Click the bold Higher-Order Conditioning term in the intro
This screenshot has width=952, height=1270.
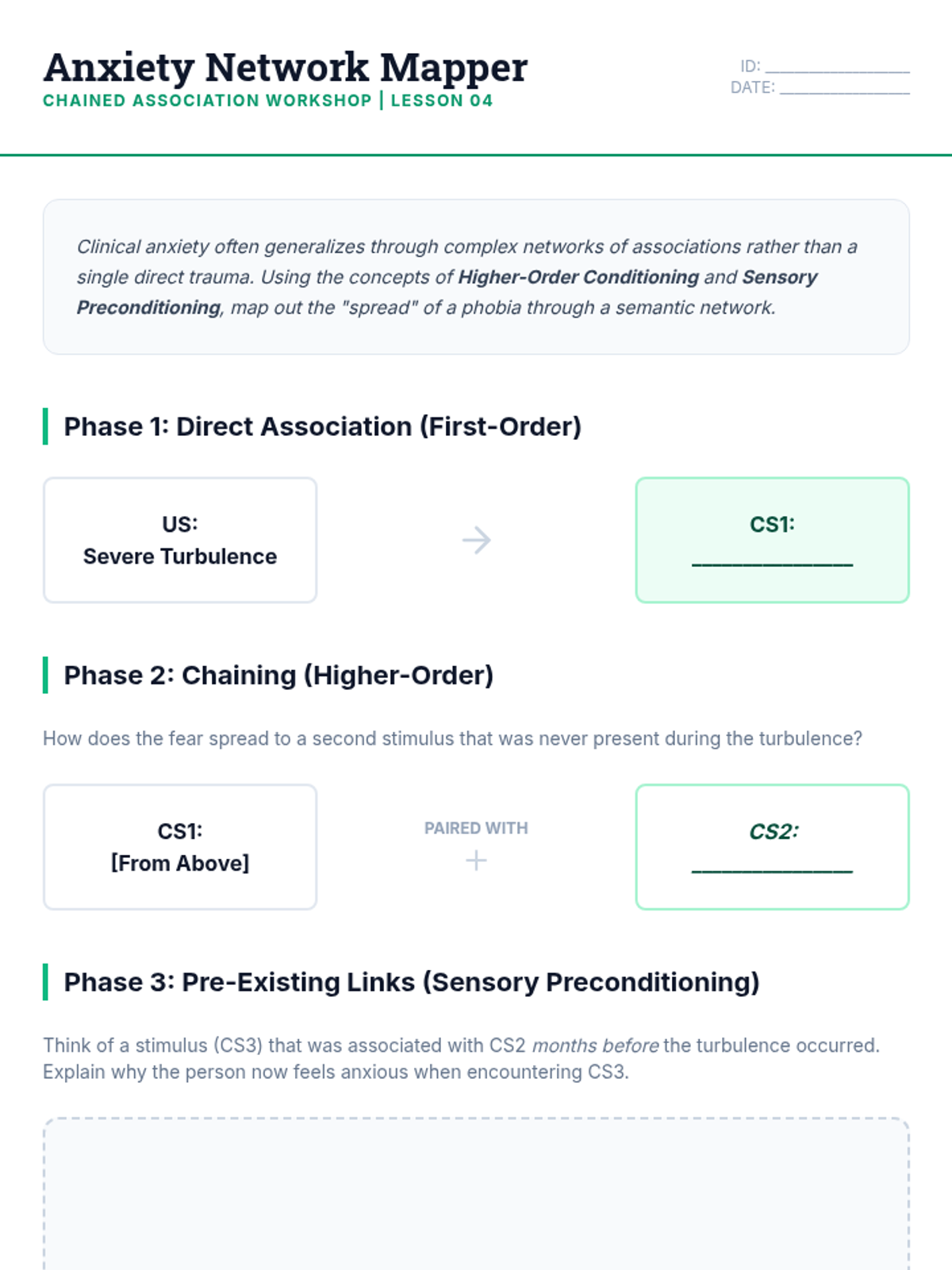click(x=578, y=277)
